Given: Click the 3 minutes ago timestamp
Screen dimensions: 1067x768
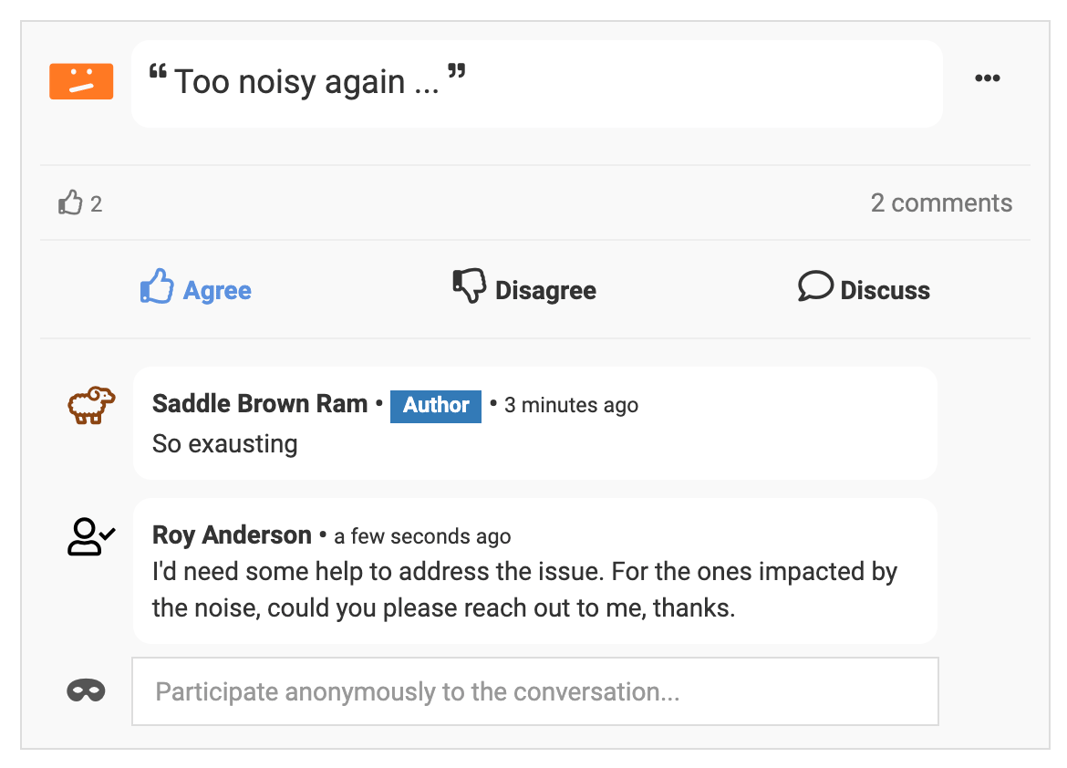Looking at the screenshot, I should click(x=571, y=405).
